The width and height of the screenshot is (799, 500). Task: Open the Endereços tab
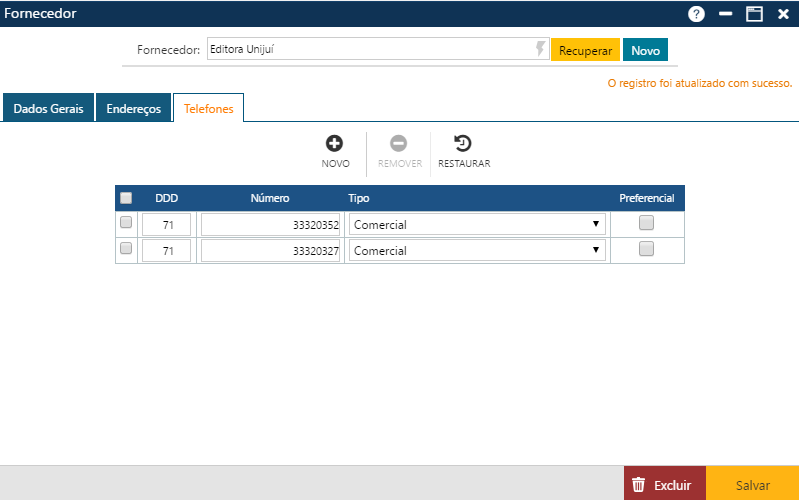coord(133,108)
